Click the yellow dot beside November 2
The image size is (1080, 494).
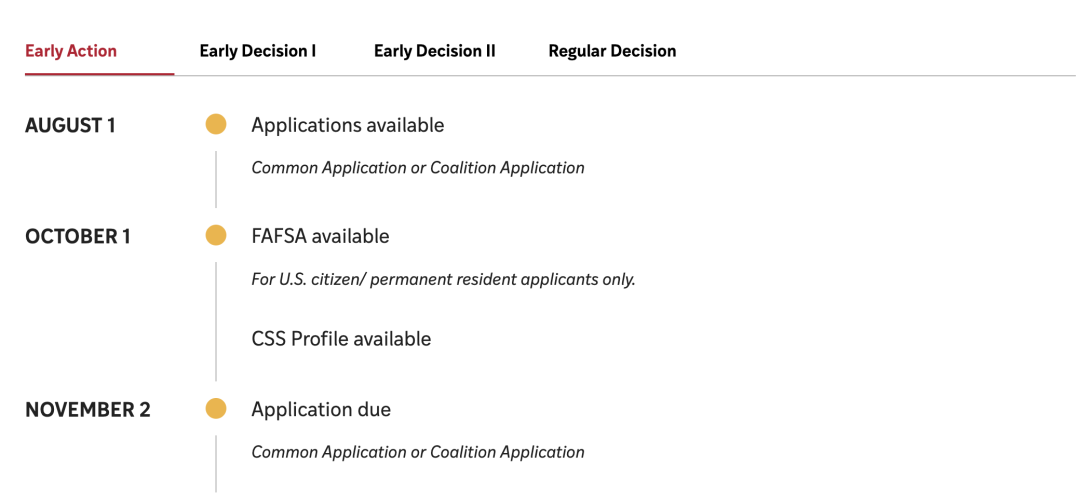click(x=216, y=409)
